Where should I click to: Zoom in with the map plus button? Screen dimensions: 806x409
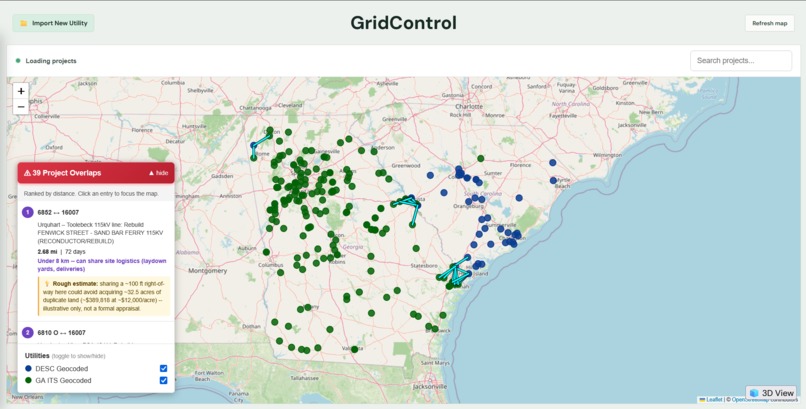21,91
